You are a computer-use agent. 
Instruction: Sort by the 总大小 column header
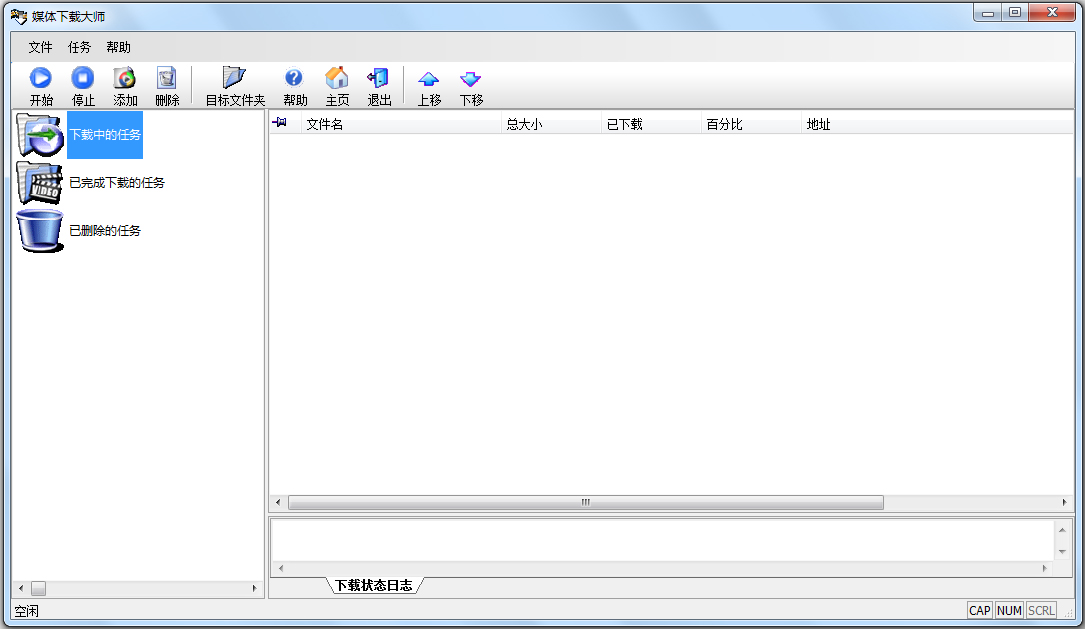pos(551,125)
